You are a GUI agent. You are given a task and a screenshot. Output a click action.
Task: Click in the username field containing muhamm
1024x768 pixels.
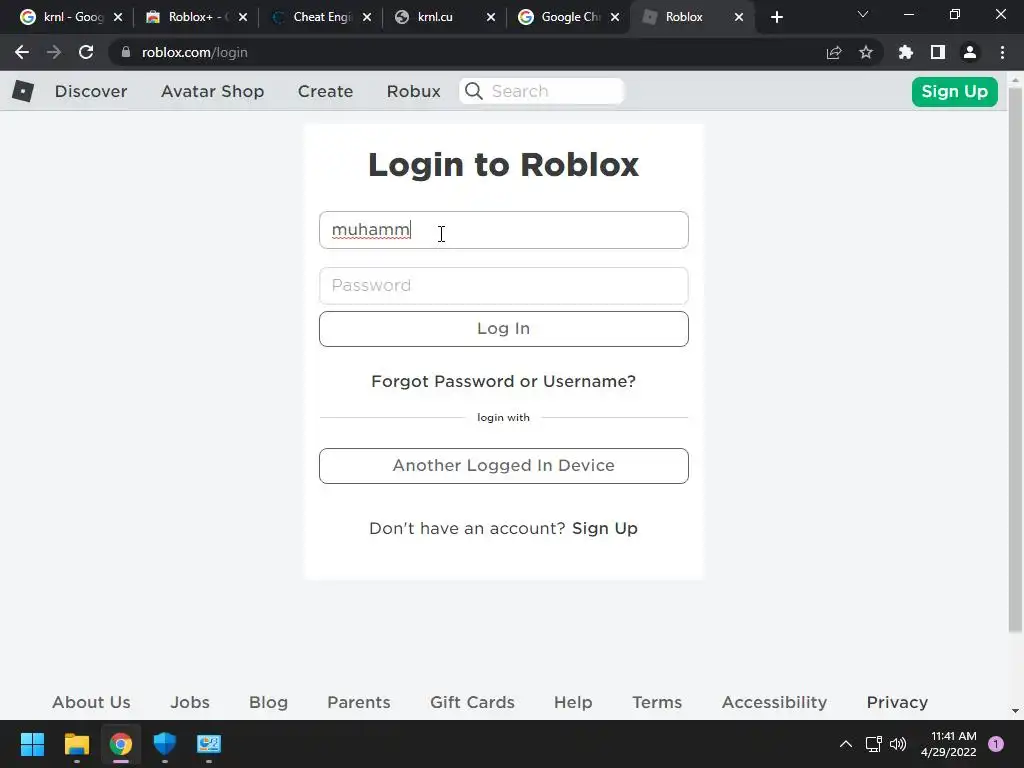[504, 230]
